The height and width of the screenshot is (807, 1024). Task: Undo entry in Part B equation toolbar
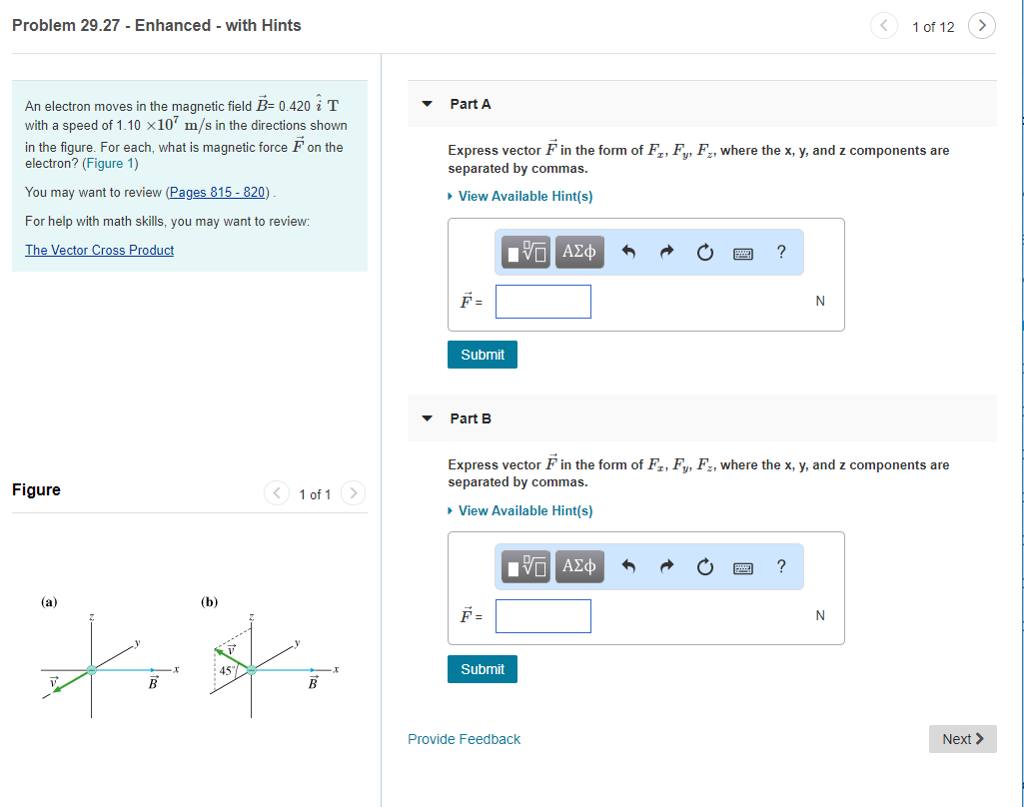coord(628,567)
